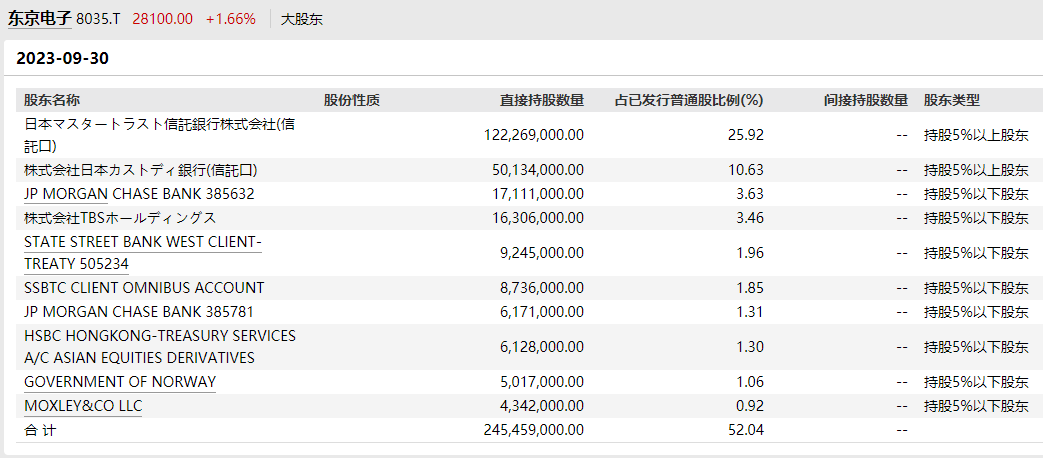The image size is (1043, 458).
Task: Click the 合计 total row
Action: point(42,430)
